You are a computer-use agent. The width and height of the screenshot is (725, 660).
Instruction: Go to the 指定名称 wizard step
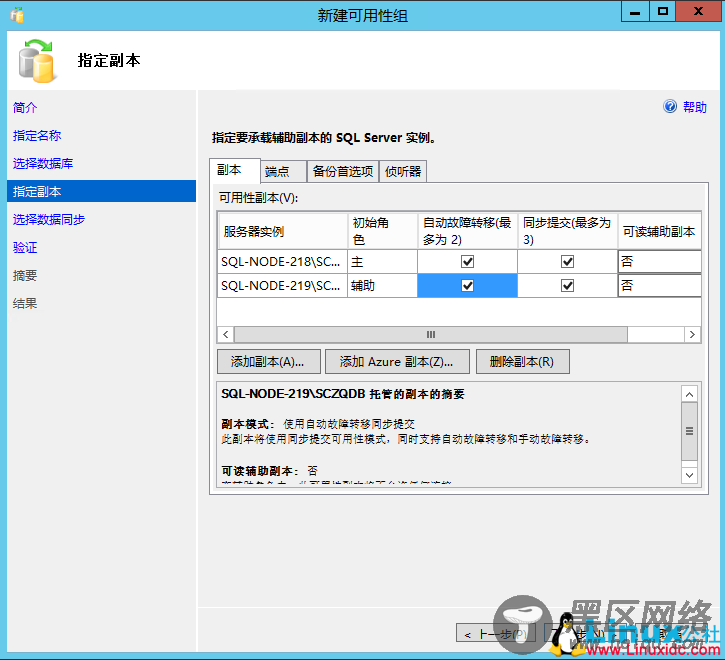[37, 136]
